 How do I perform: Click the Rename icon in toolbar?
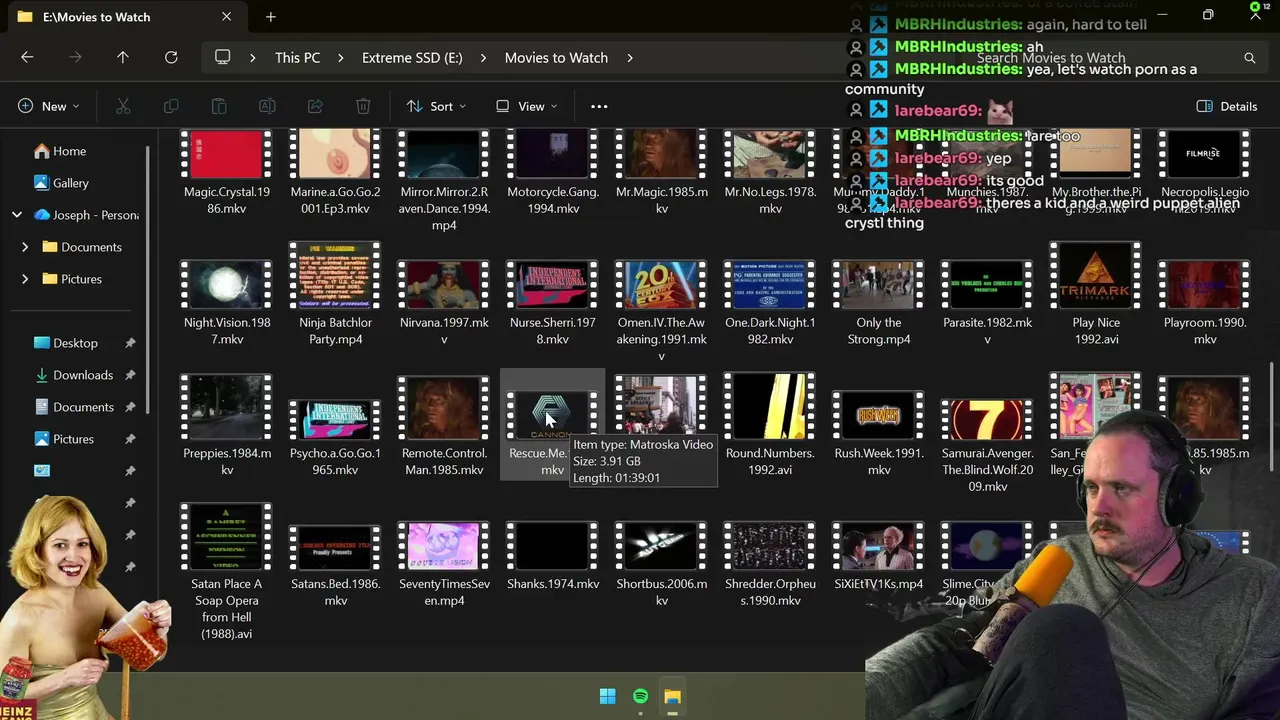pos(267,106)
